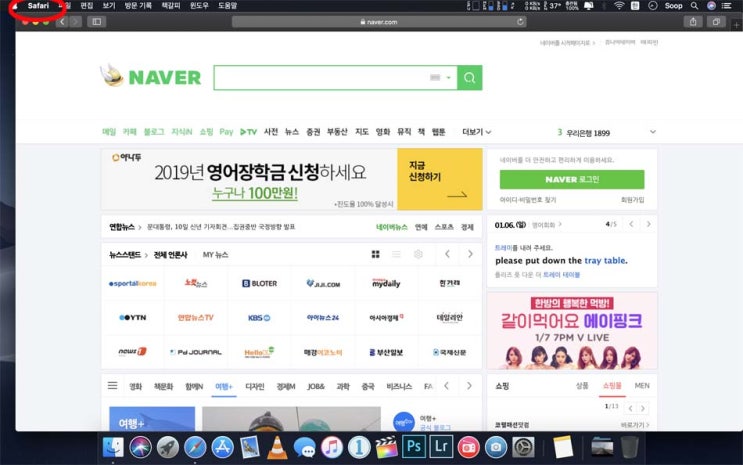The height and width of the screenshot is (465, 743).
Task: Click the Safari address bar
Action: pyautogui.click(x=379, y=22)
